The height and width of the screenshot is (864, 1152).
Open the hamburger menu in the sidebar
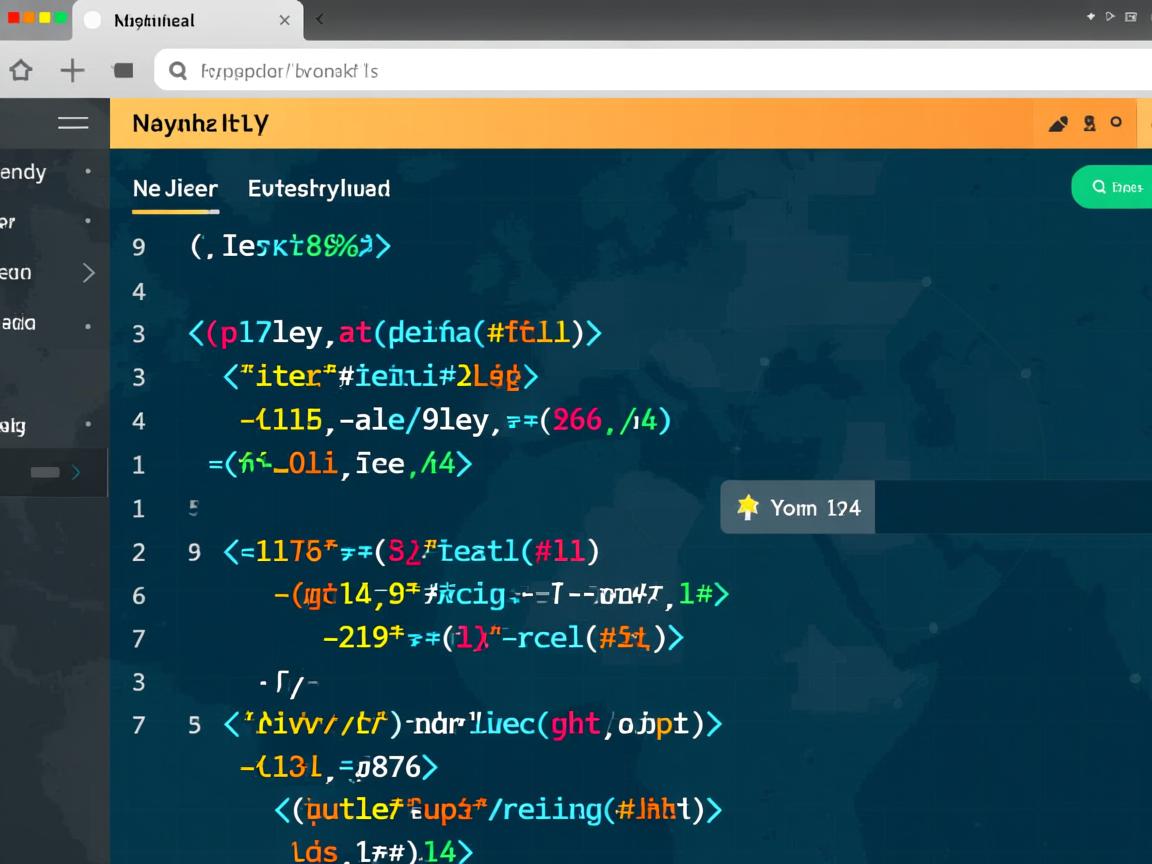[73, 123]
